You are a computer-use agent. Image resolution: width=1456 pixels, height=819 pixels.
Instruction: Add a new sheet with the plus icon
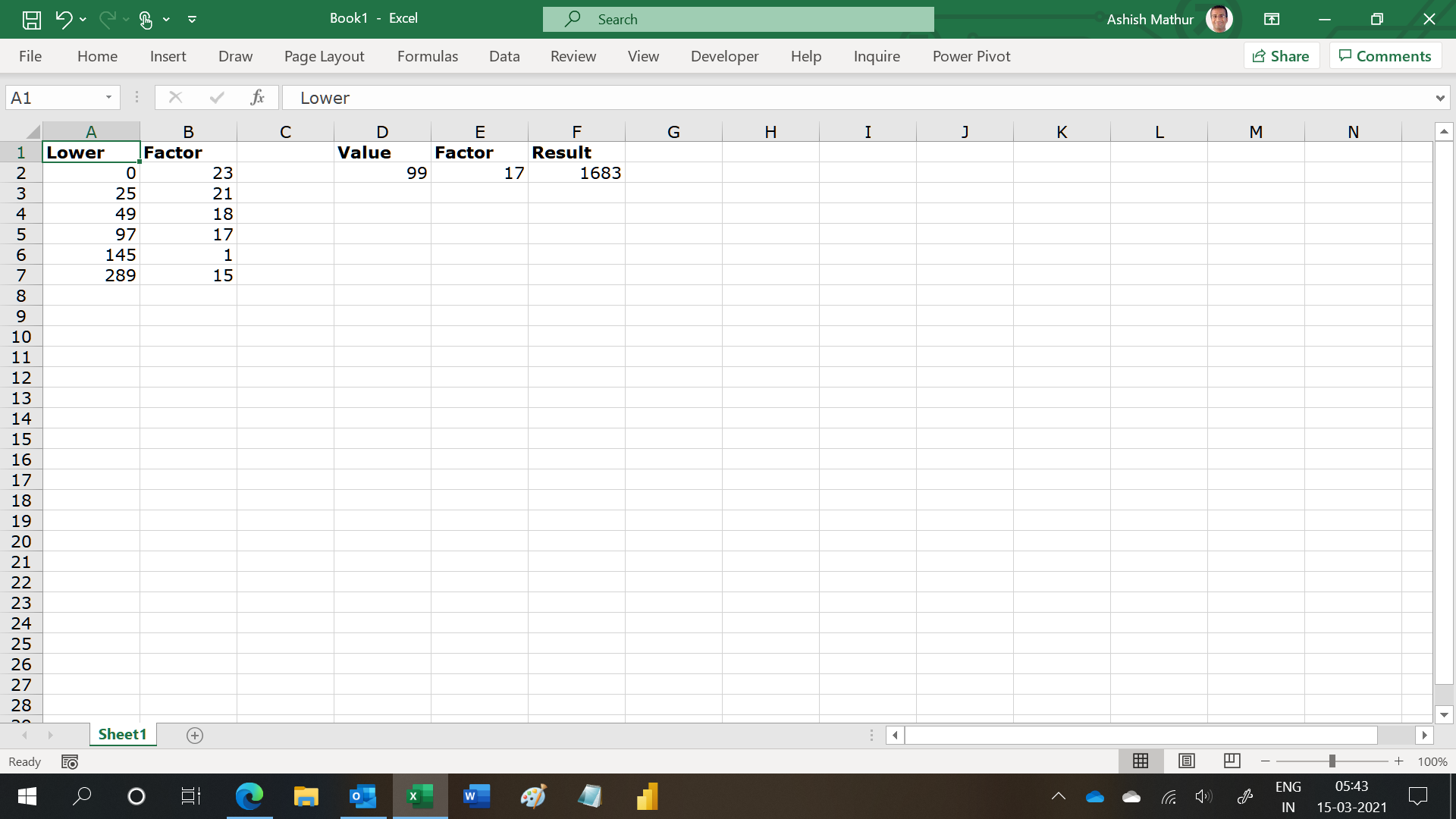click(195, 736)
